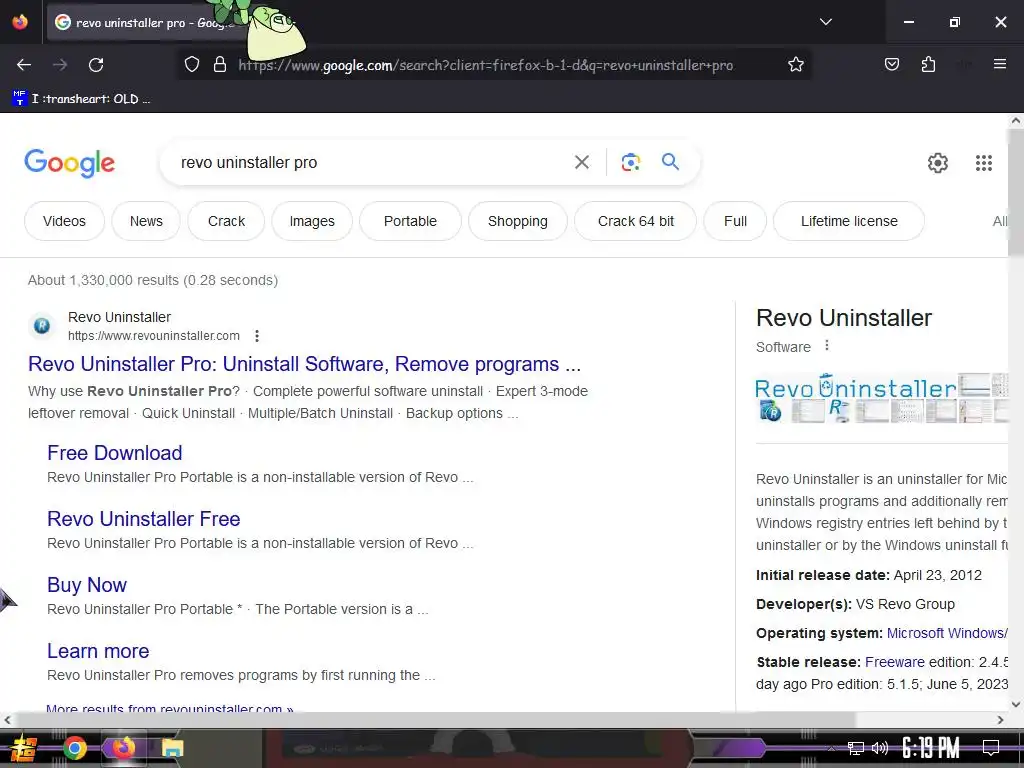Screen dimensions: 1024x768
Task: Select the Crack 64 bit chip
Action: tap(635, 221)
